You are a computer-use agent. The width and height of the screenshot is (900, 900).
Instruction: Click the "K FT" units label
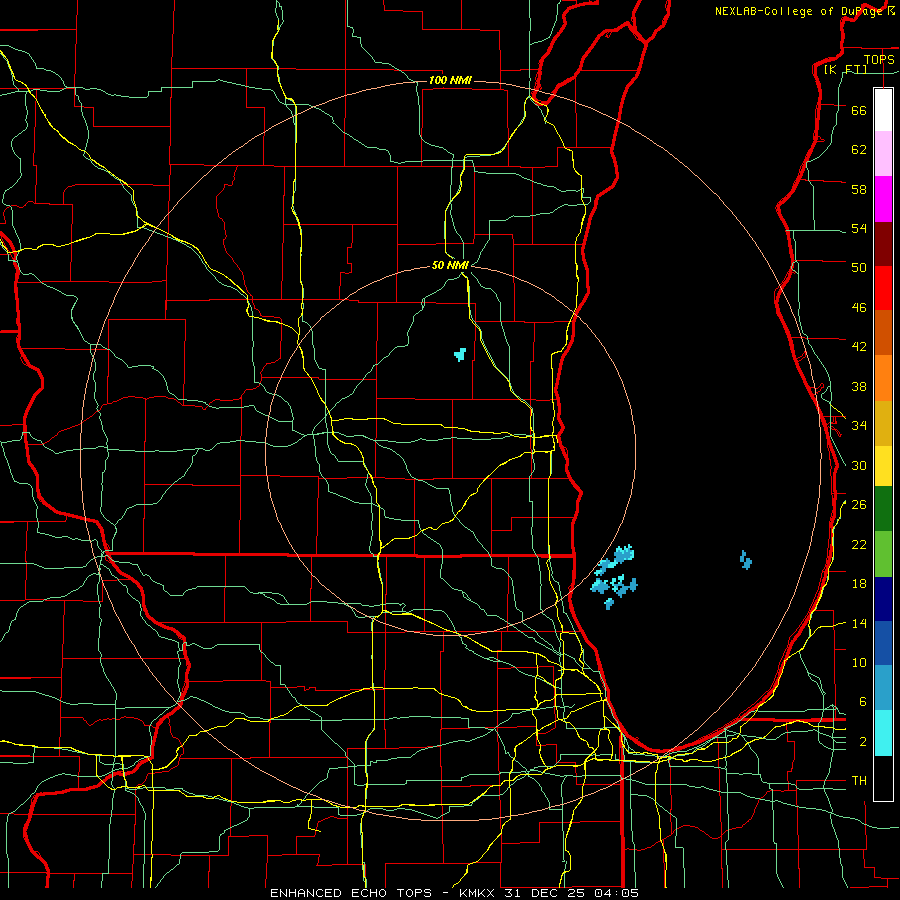click(845, 70)
